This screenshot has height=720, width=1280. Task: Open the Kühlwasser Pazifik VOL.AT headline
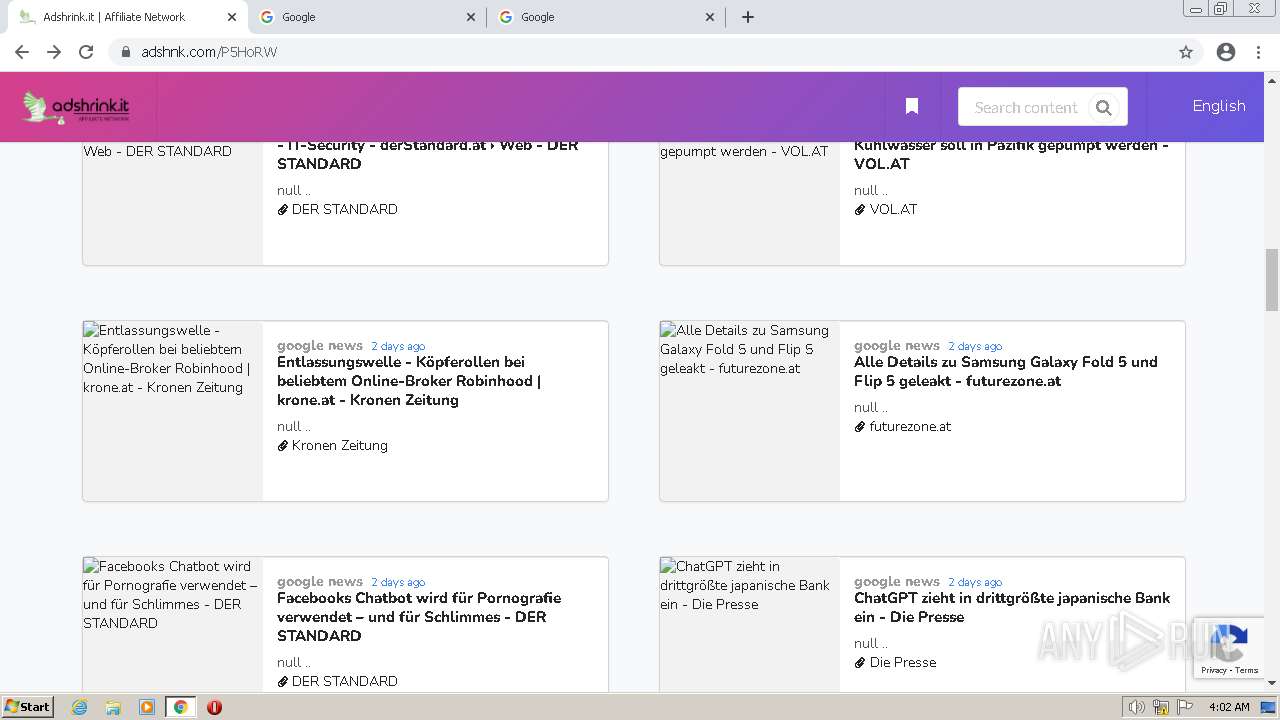1011,154
